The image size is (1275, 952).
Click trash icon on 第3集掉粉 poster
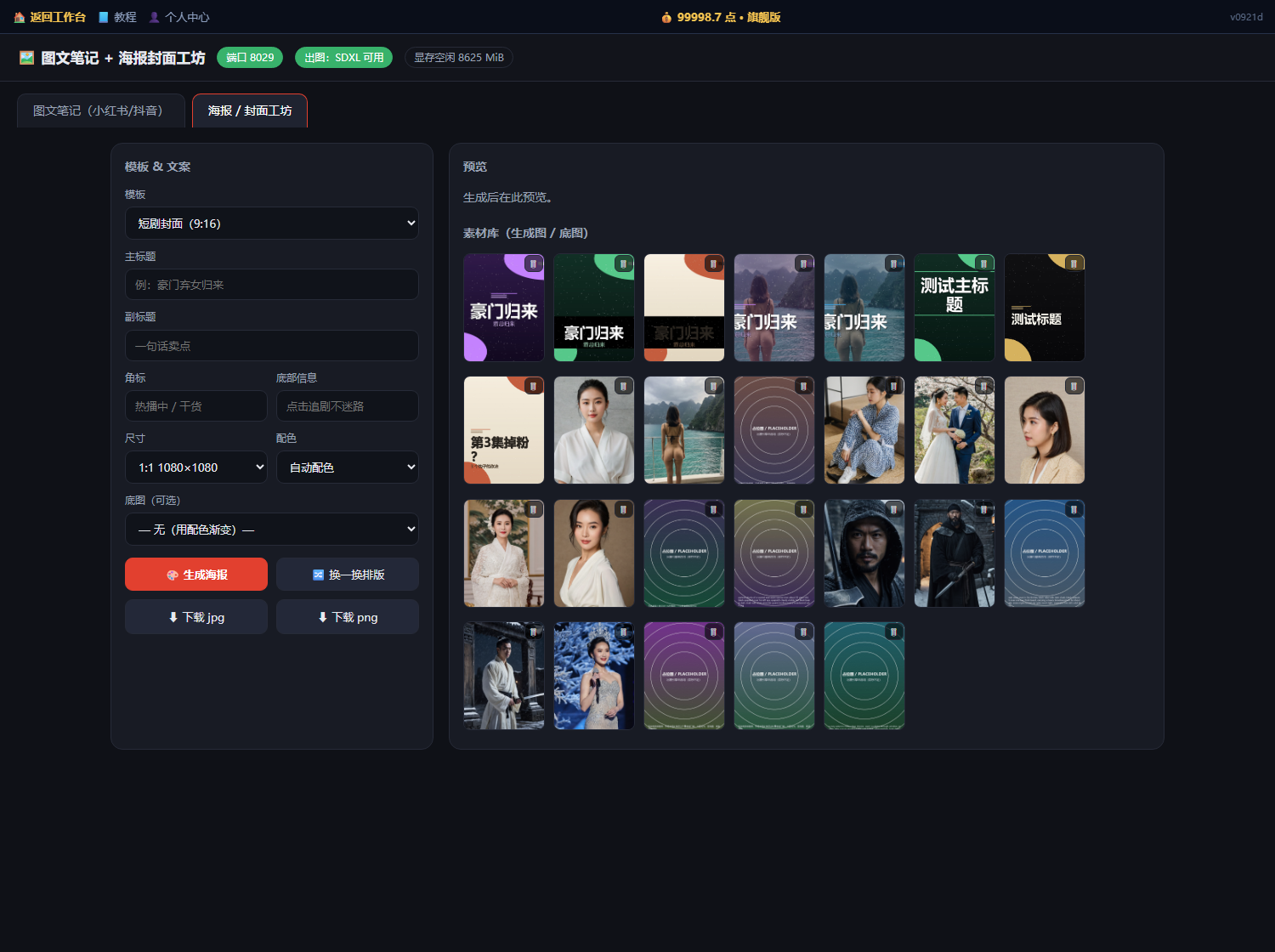(x=533, y=387)
